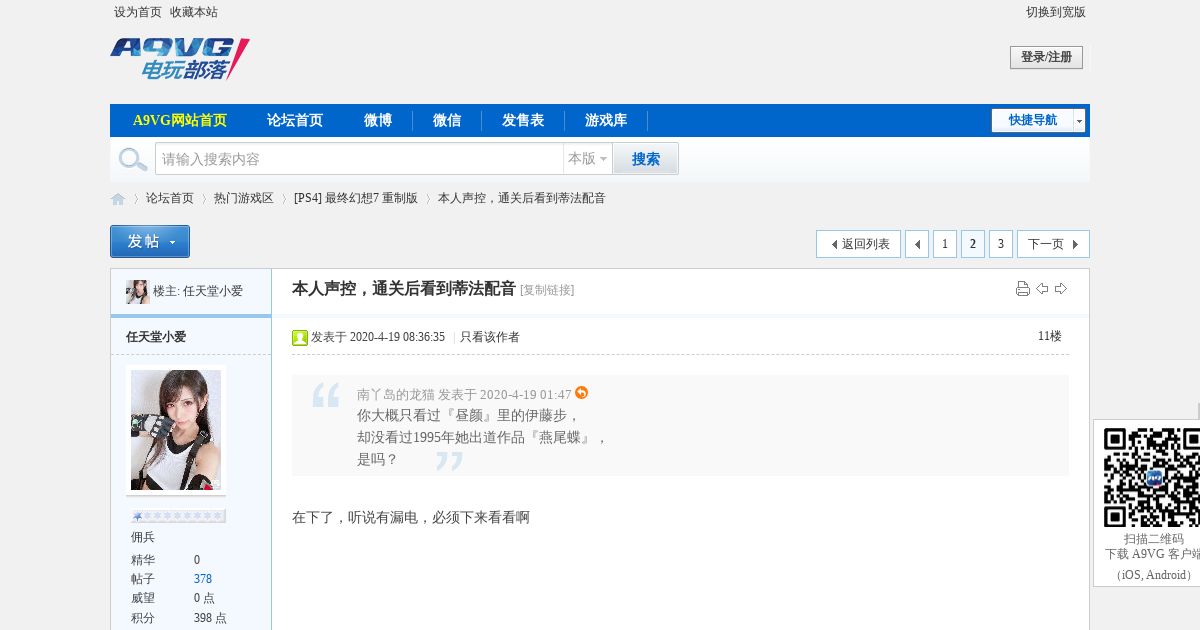Expand the 快捷导航 dropdown arrow
Viewport: 1200px width, 630px height.
[x=1080, y=120]
